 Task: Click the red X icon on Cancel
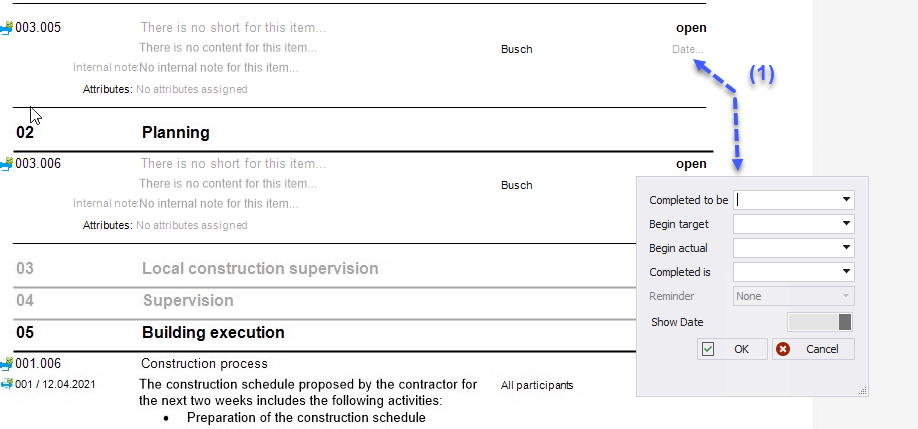click(783, 349)
